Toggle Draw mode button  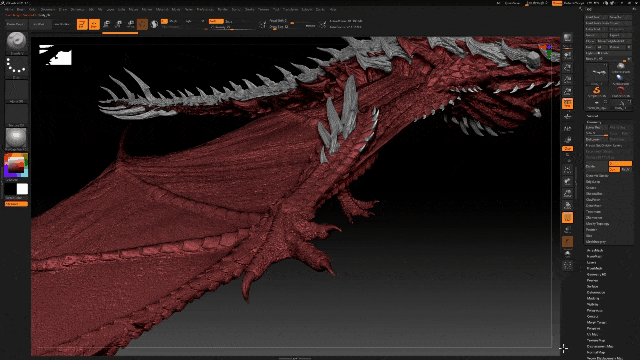point(94,24)
